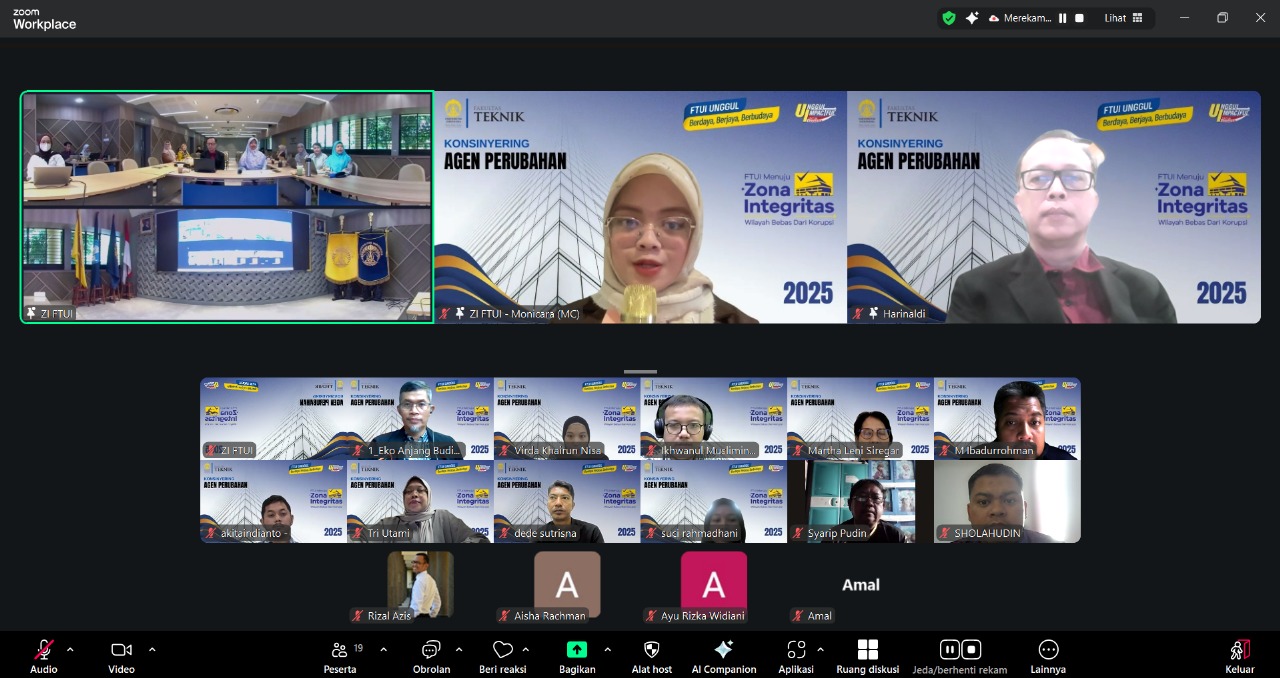
Task: Open the Alat host tools
Action: 652,656
